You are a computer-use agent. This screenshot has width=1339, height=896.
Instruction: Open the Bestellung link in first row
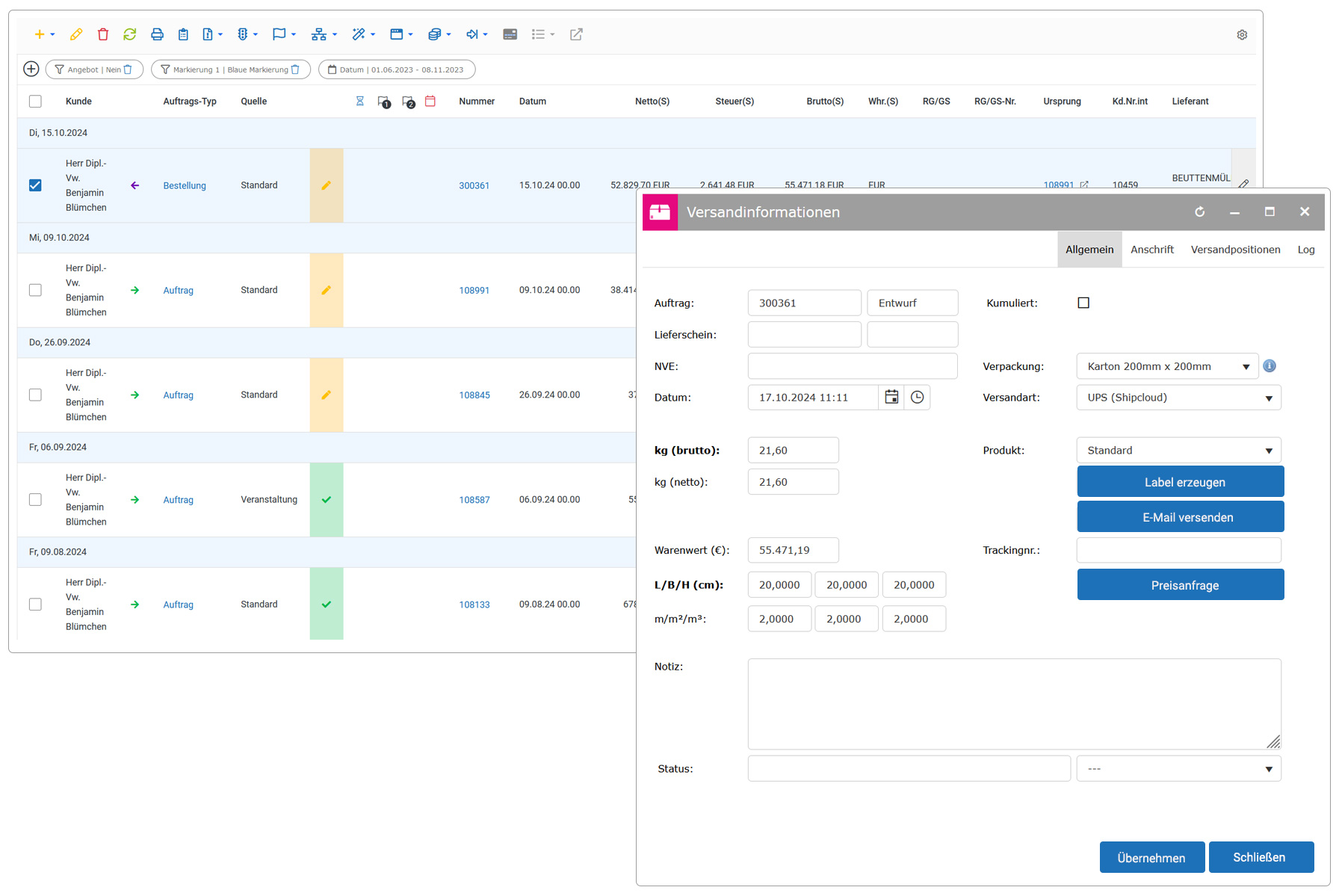(185, 186)
